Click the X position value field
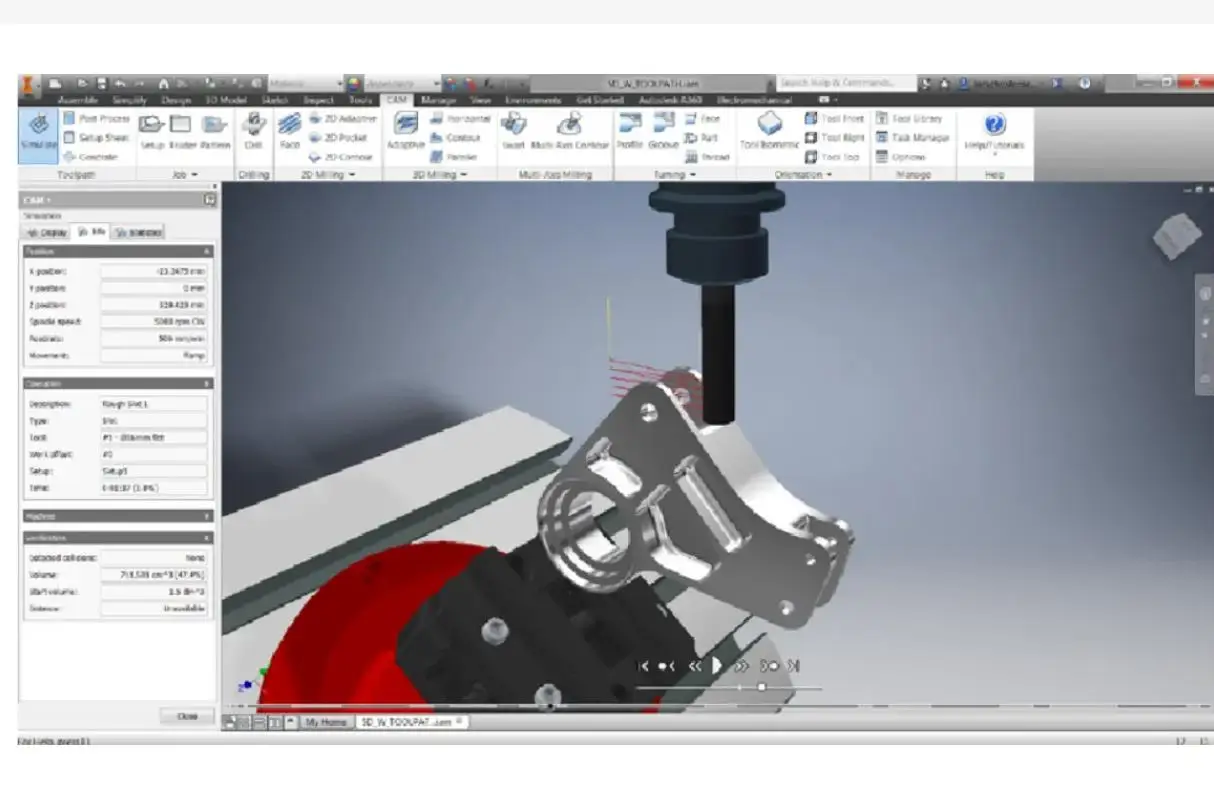Screen dimensions: 1214x795 tap(154, 271)
